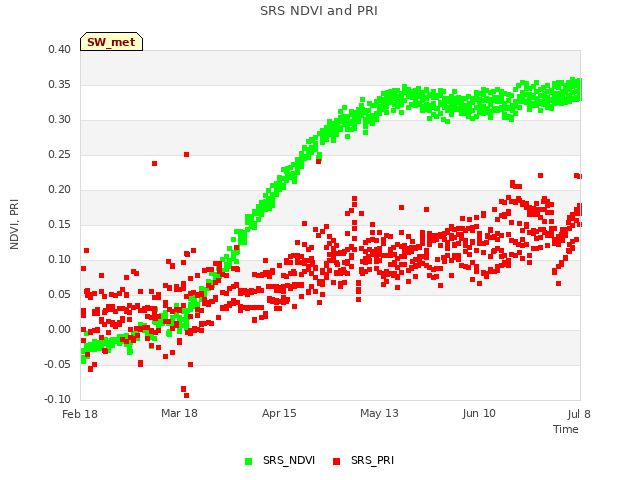Toggle the SRS_PRI legend label
This screenshot has height=480, width=640.
(x=372, y=460)
